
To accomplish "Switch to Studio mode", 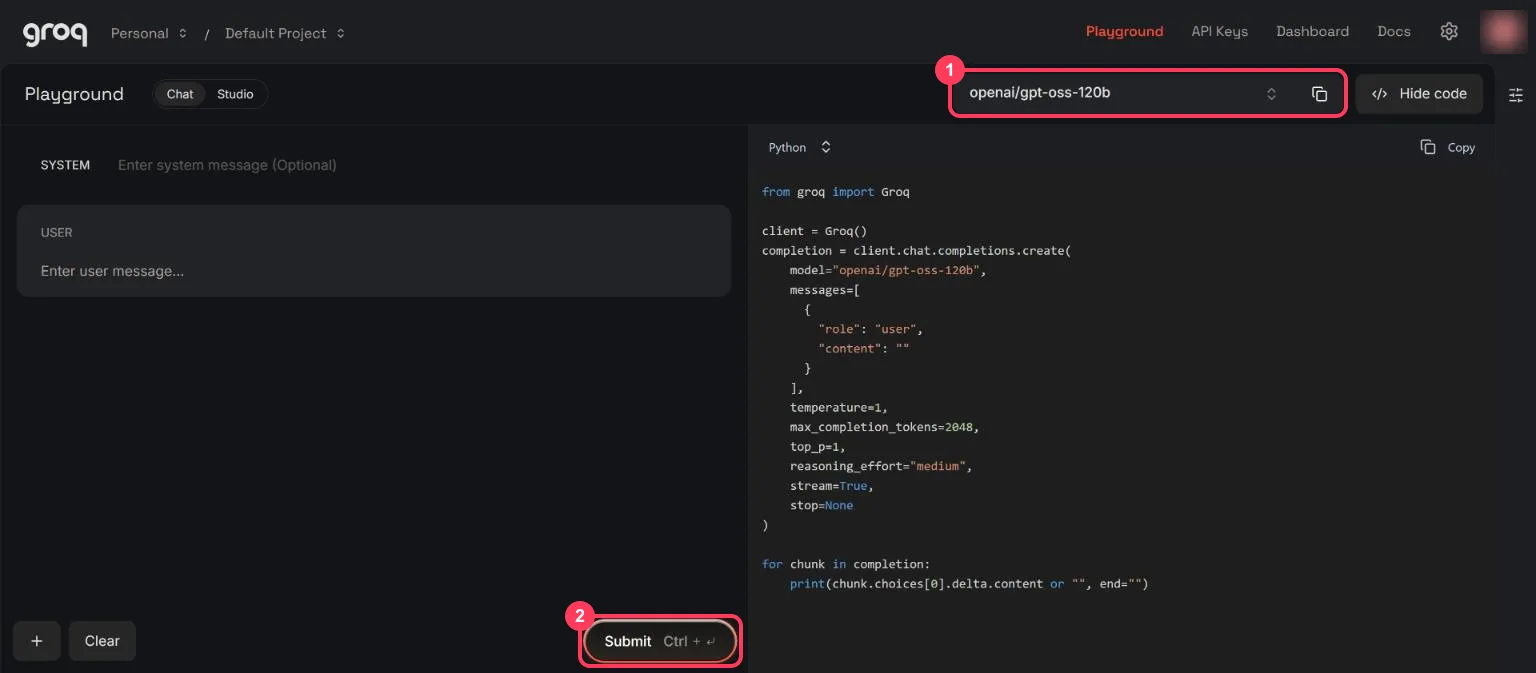I will (235, 94).
